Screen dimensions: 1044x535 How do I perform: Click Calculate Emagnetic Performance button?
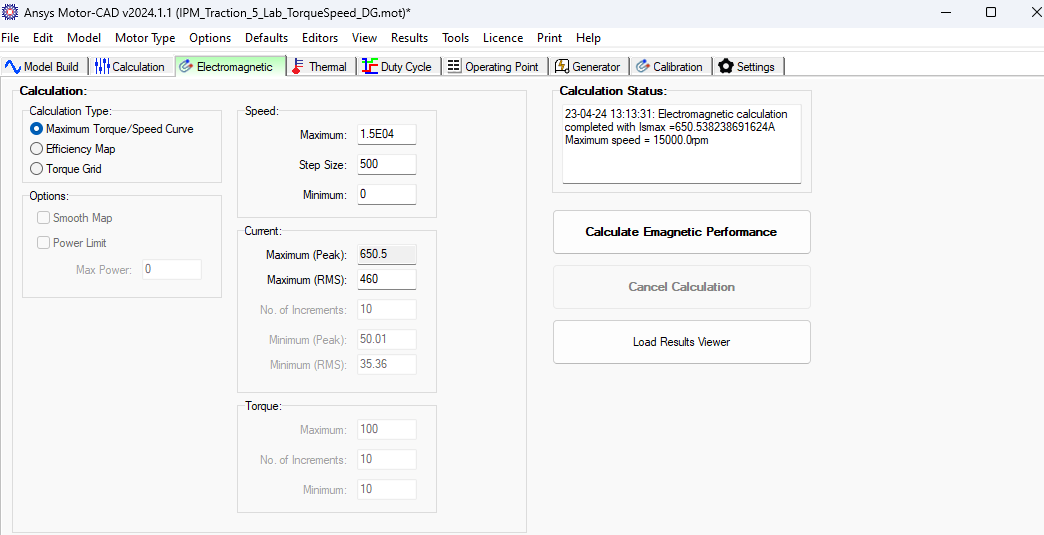(x=682, y=232)
